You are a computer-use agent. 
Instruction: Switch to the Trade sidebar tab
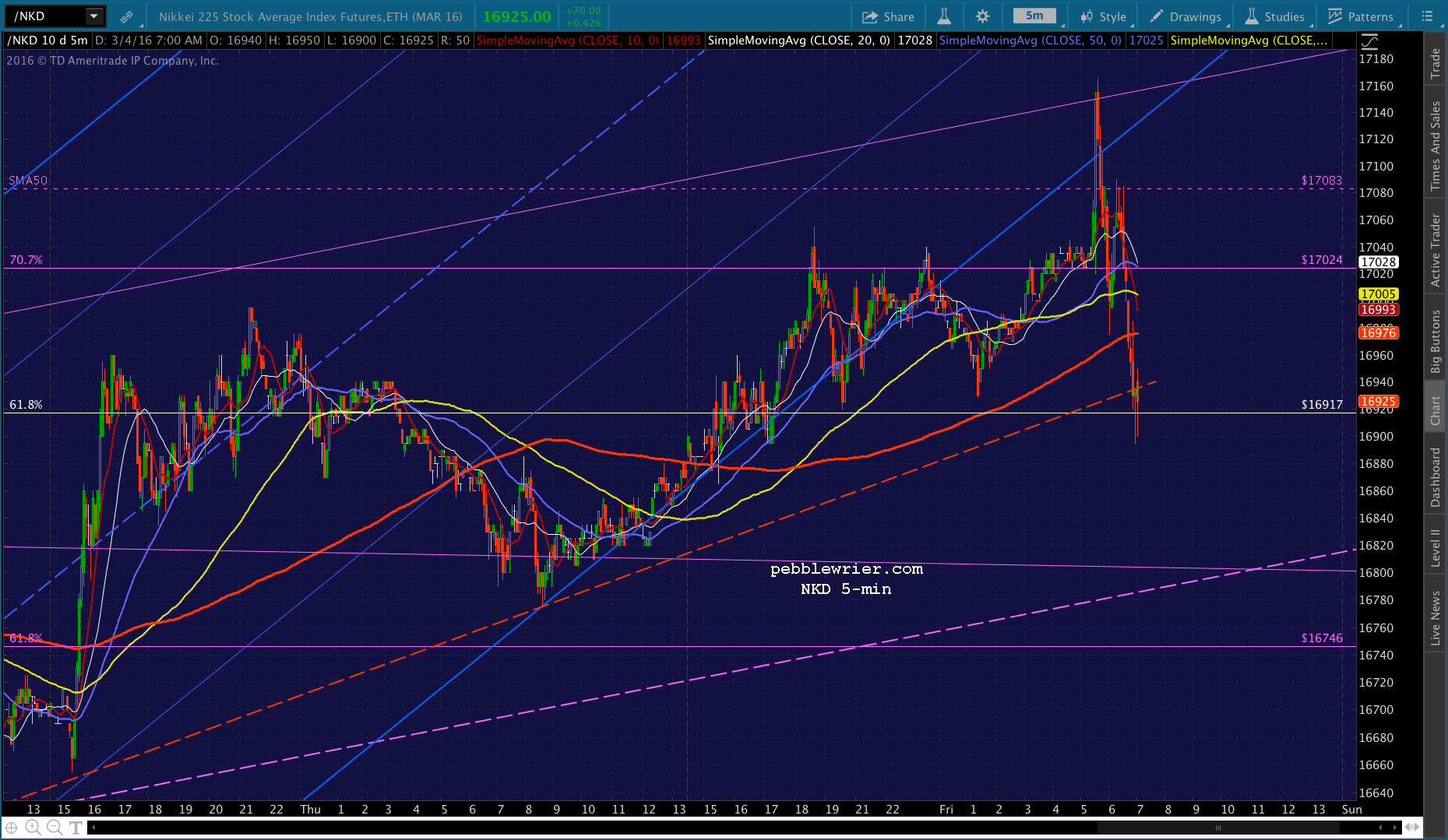coord(1435,64)
